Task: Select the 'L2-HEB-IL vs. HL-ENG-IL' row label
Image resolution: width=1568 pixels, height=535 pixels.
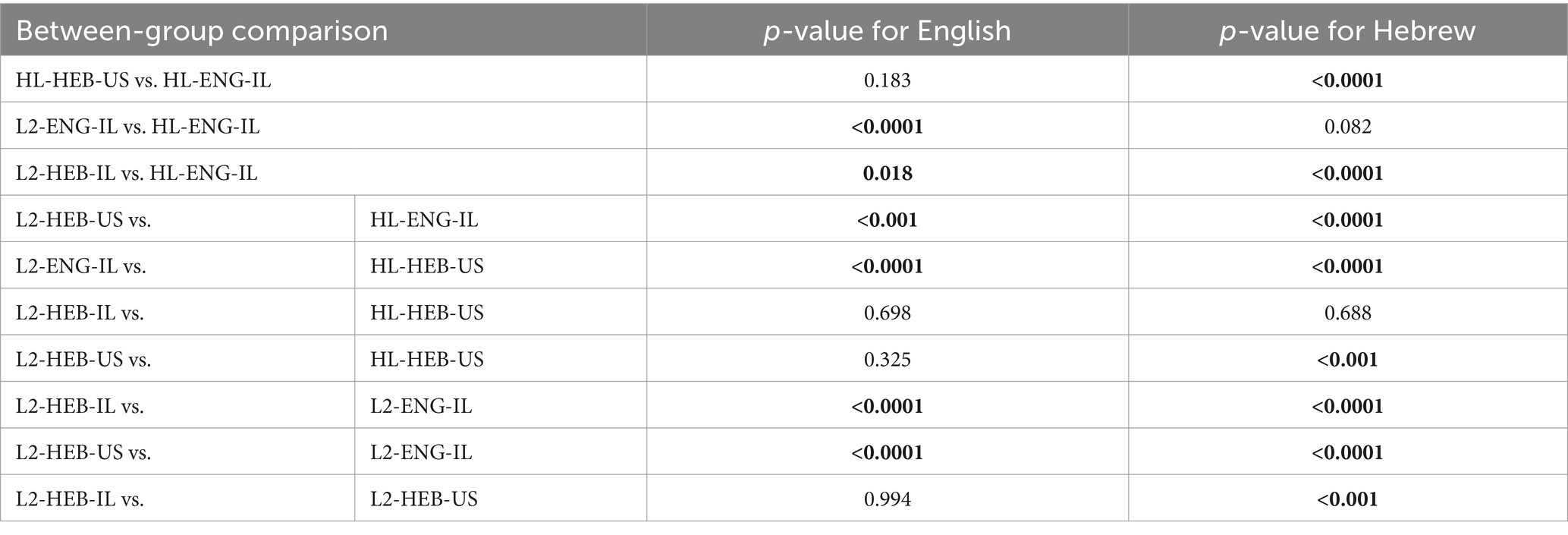Action: (137, 173)
